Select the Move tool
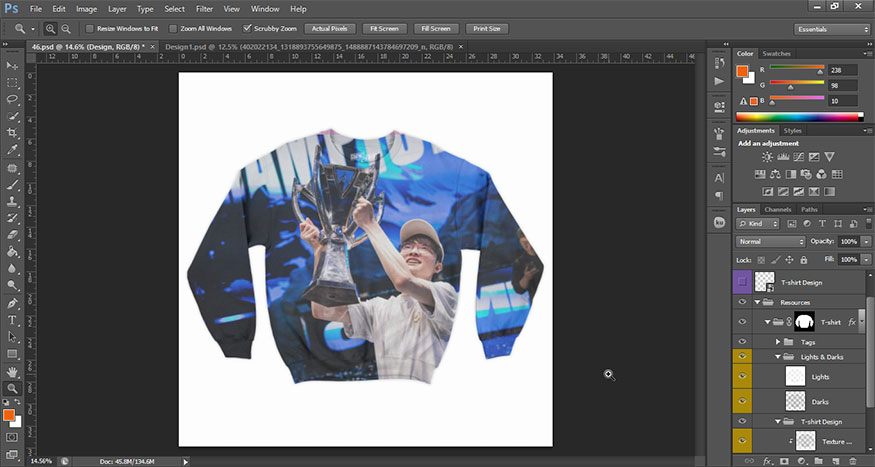The image size is (875, 467). coord(12,66)
